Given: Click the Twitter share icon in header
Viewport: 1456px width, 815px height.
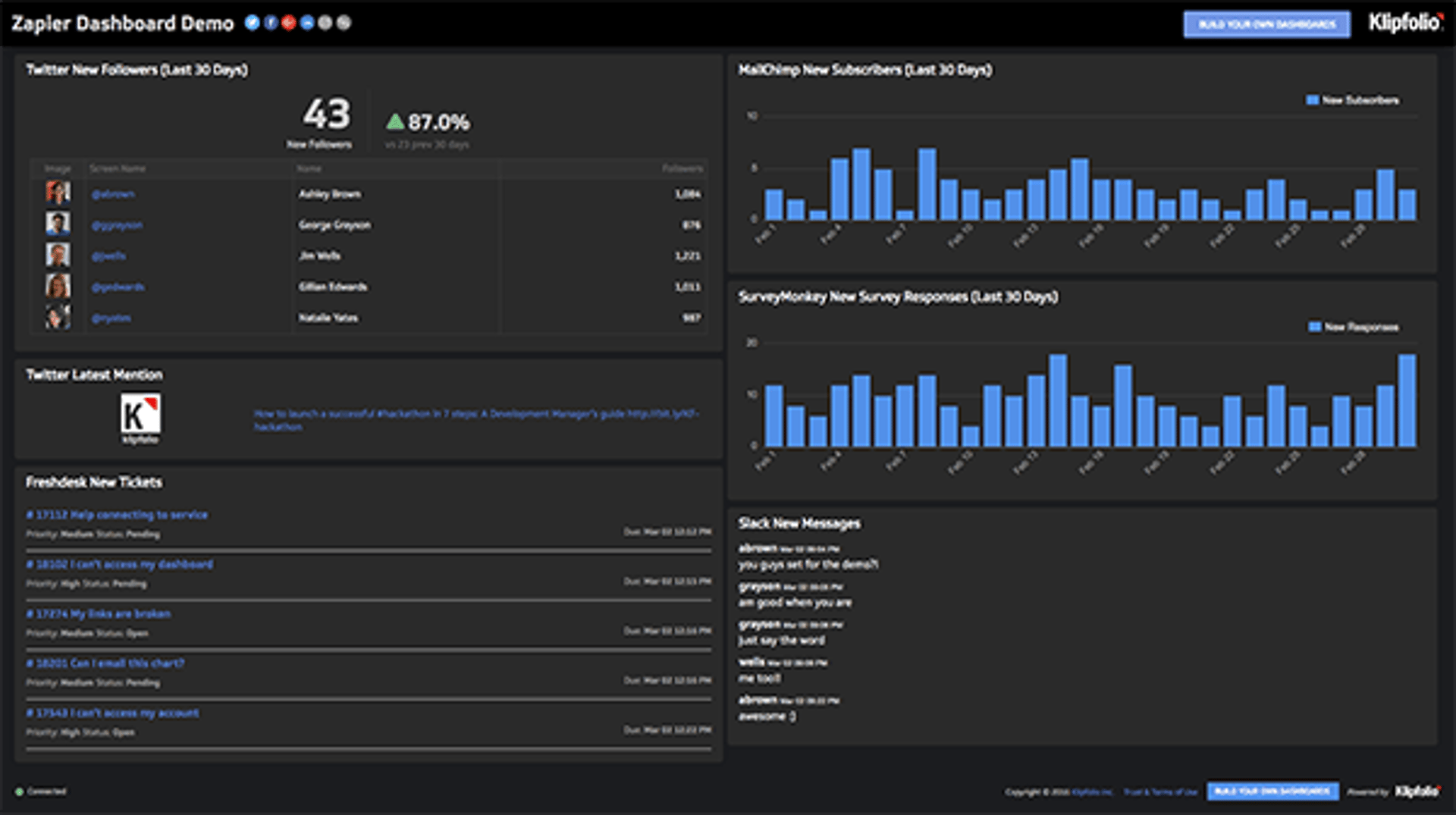Looking at the screenshot, I should click(x=252, y=23).
